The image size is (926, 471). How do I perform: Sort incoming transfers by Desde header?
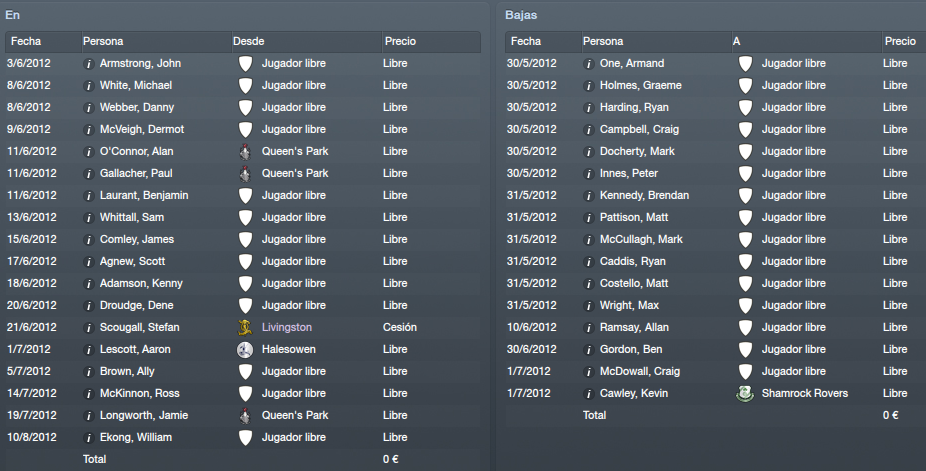pyautogui.click(x=306, y=41)
